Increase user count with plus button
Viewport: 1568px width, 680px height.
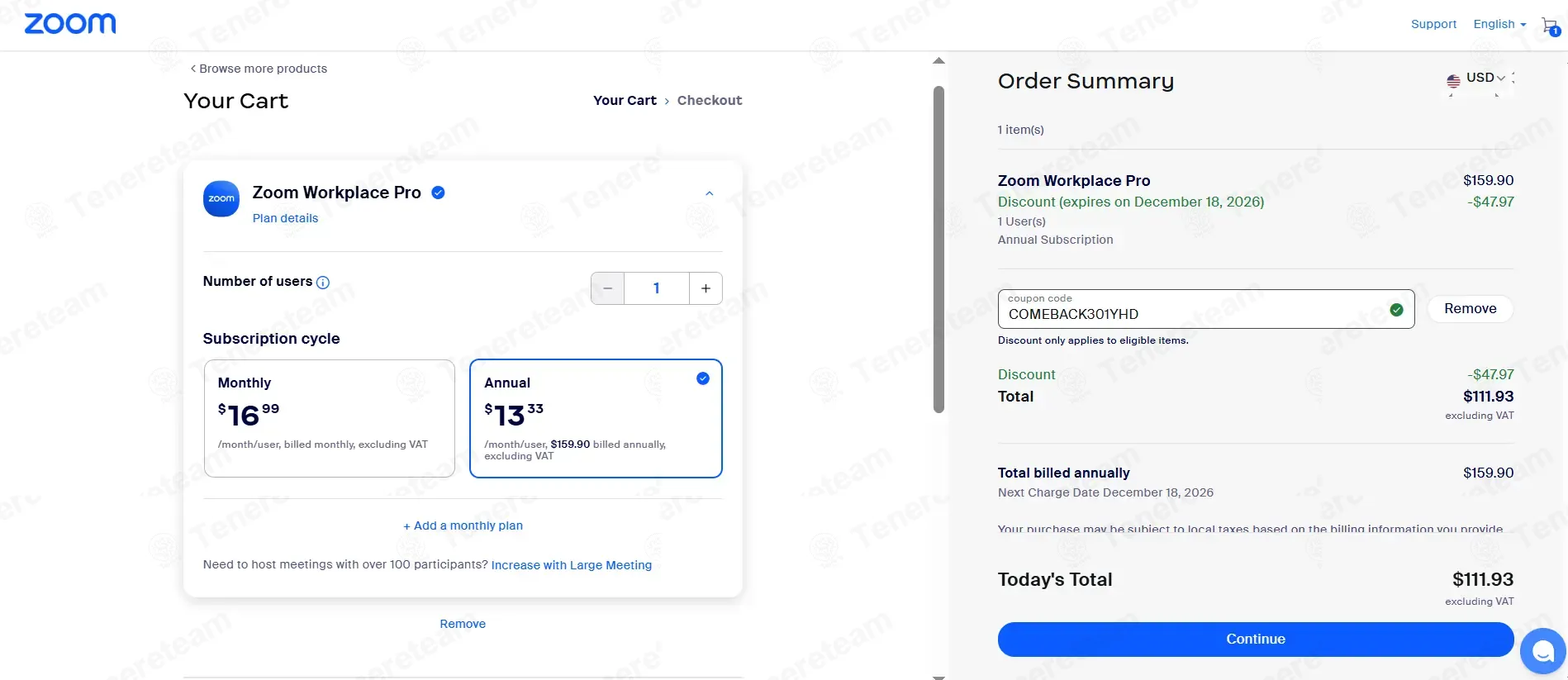coord(706,288)
